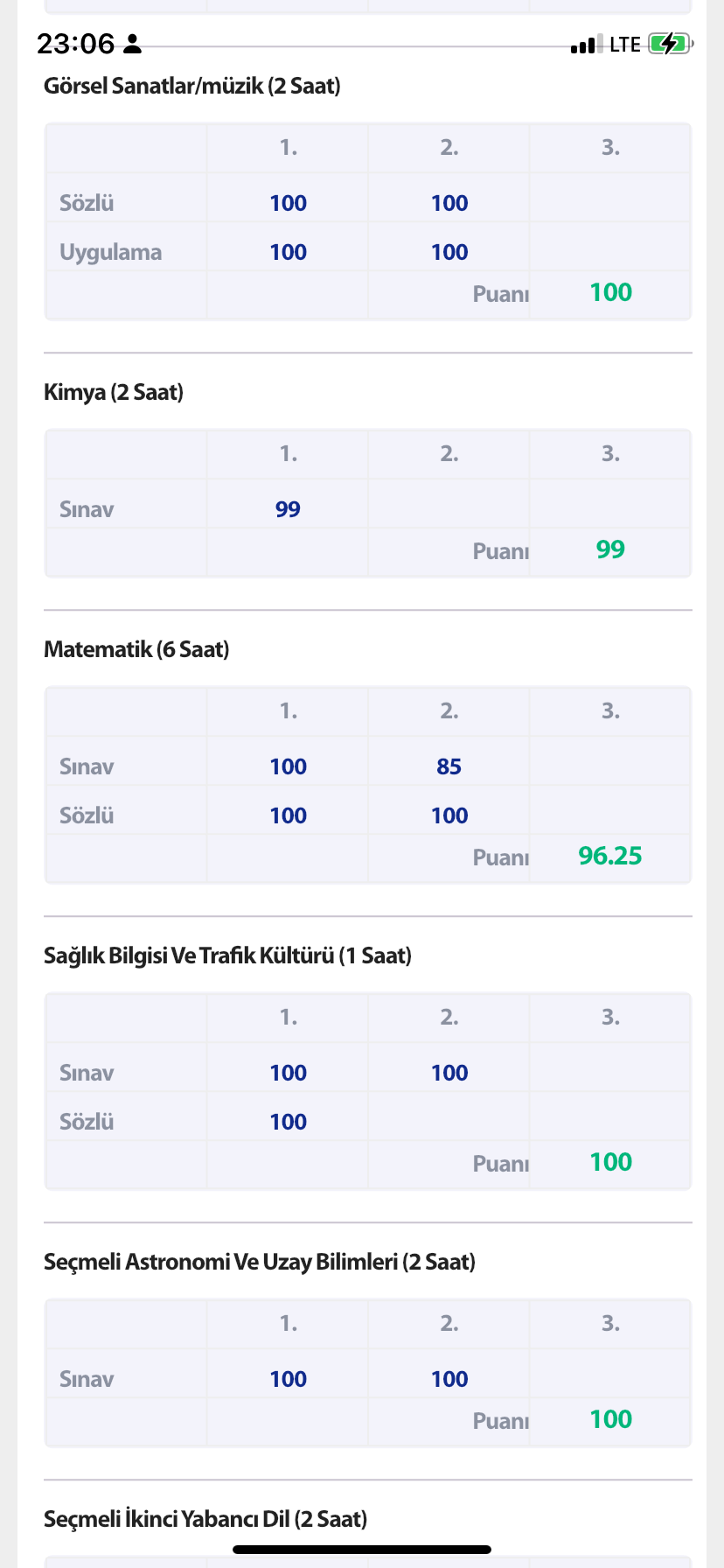Tap the cellular signal bars icon
The height and width of the screenshot is (1568, 724).
pyautogui.click(x=585, y=45)
